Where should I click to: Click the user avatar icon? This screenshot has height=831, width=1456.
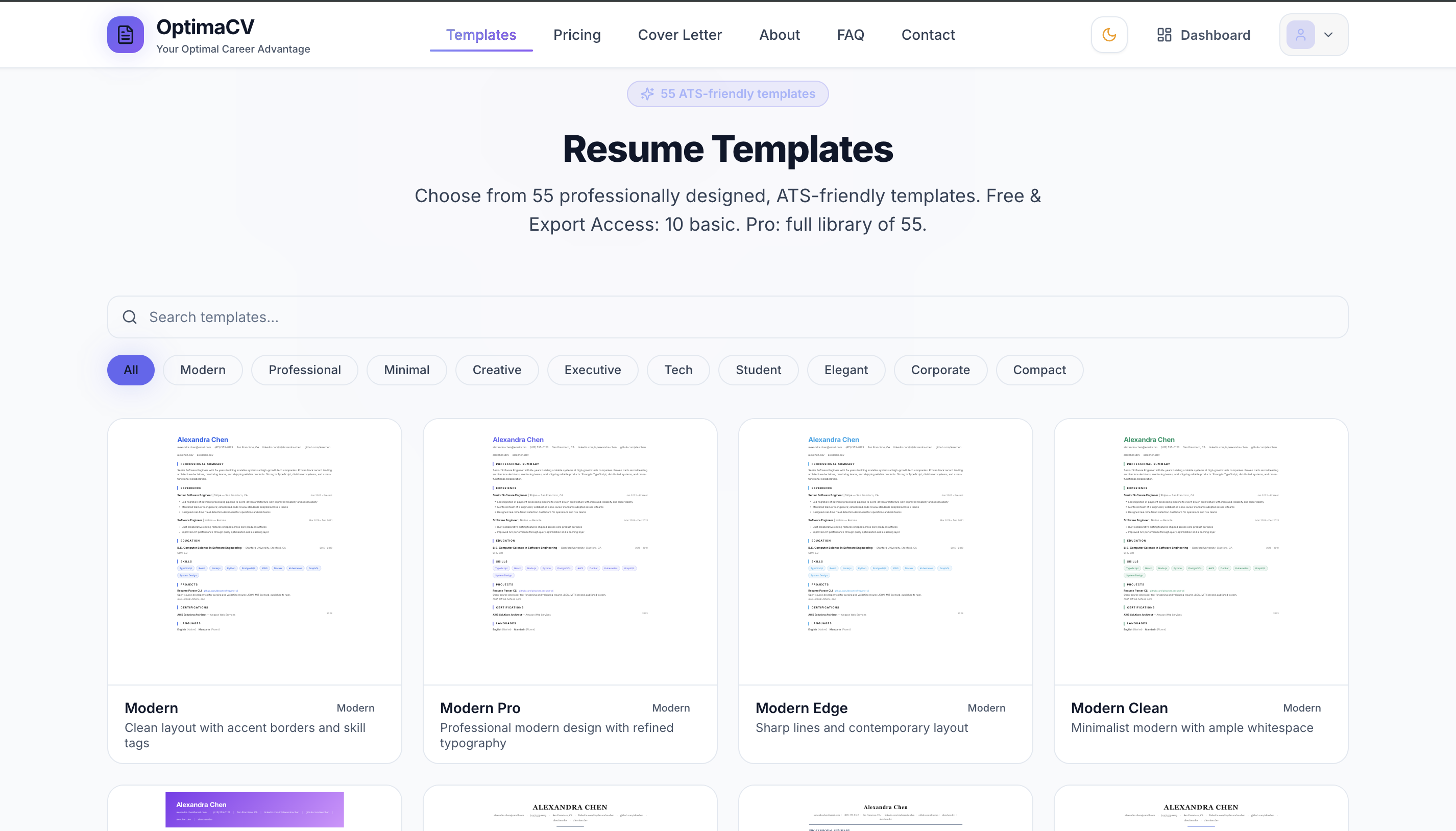(1300, 35)
